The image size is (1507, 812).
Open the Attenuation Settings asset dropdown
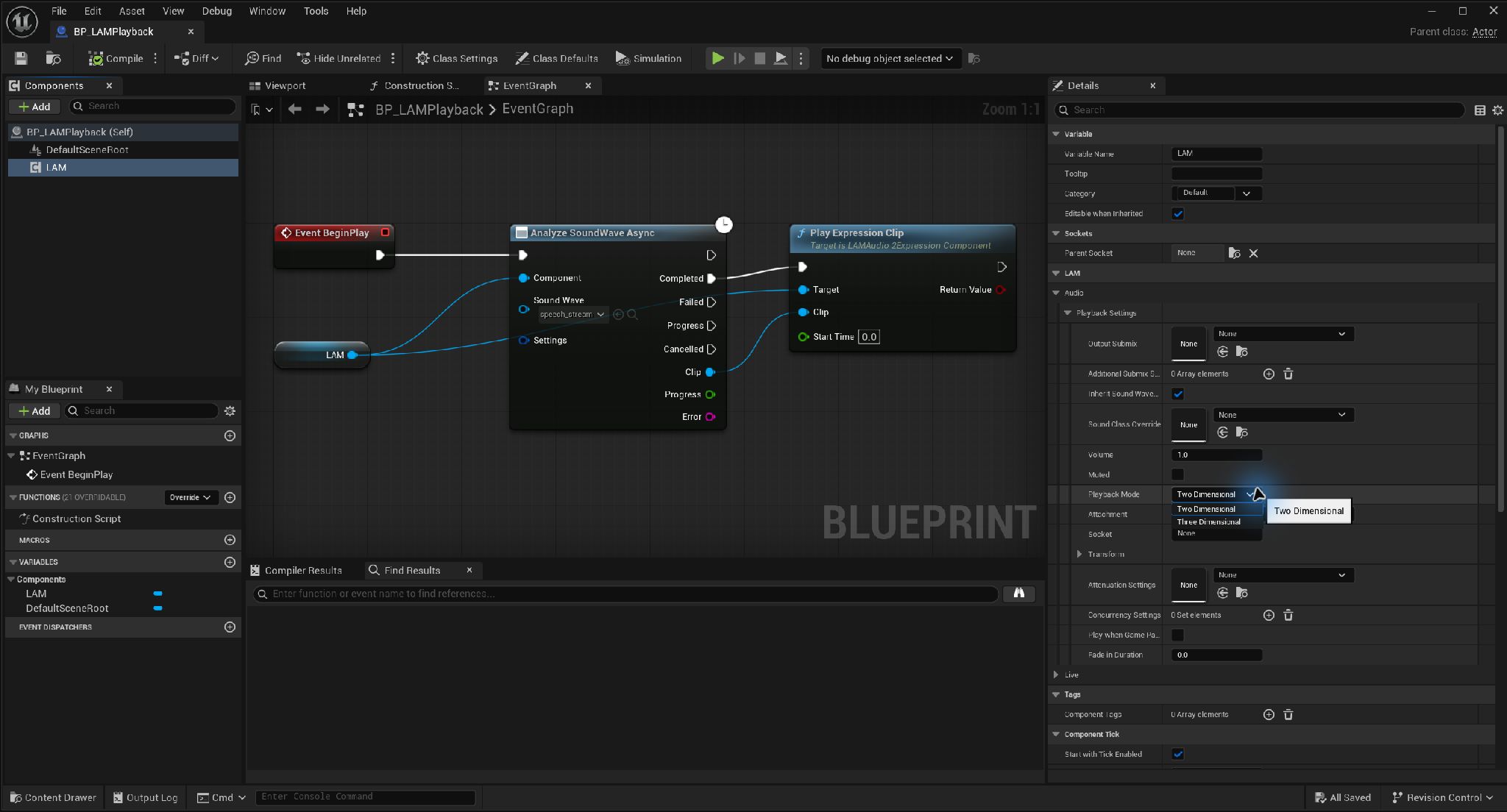1283,575
